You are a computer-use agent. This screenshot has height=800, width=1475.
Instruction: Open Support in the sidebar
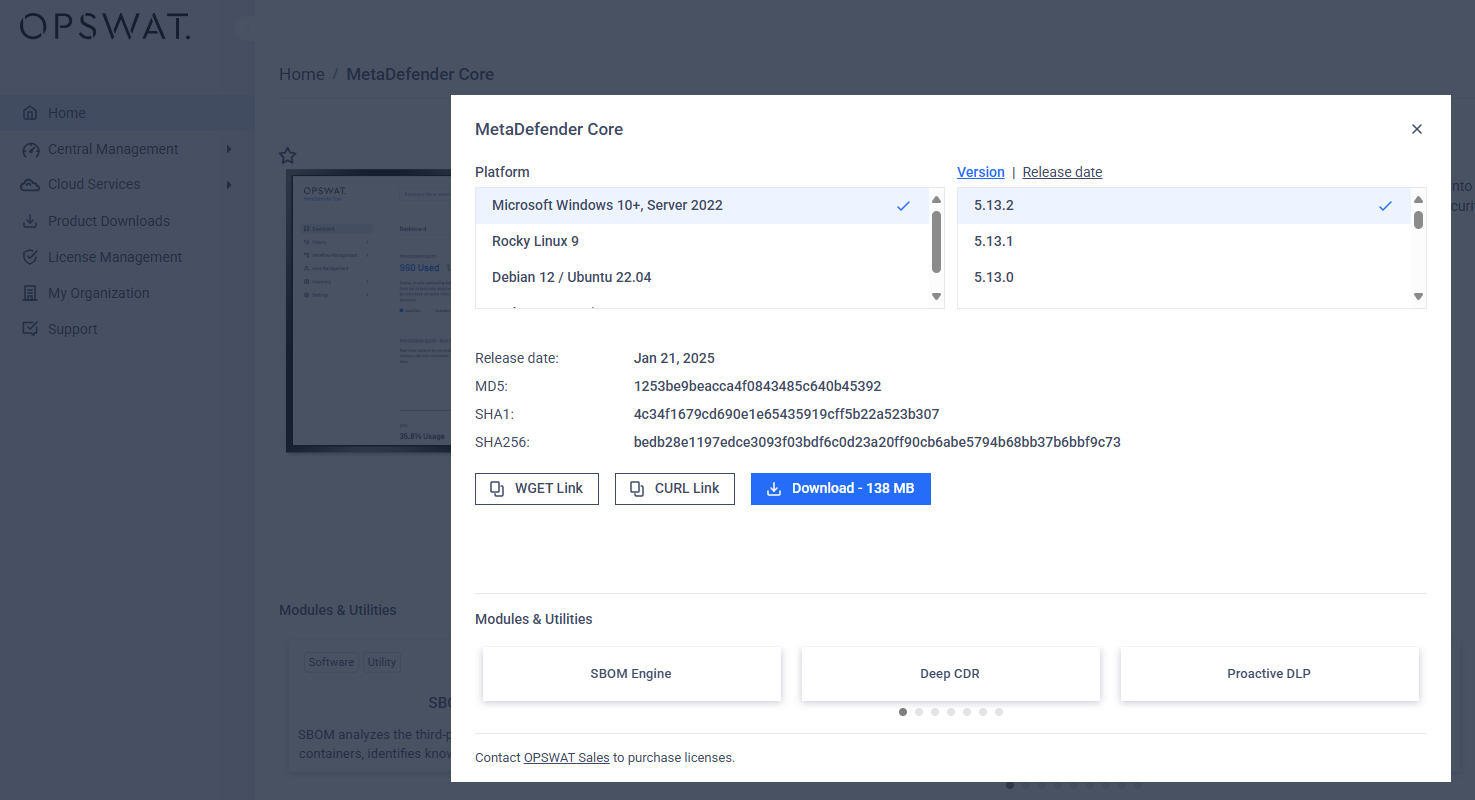pyautogui.click(x=127, y=329)
